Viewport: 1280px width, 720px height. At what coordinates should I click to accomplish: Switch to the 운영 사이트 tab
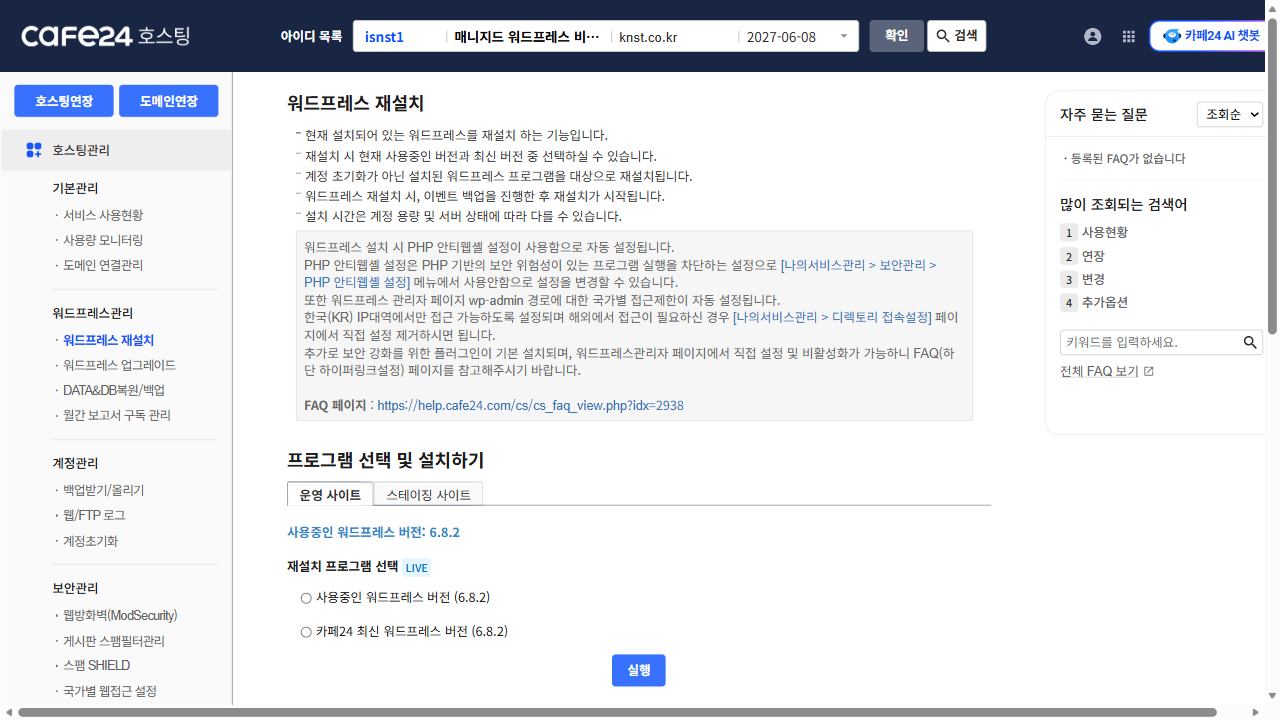pos(330,494)
